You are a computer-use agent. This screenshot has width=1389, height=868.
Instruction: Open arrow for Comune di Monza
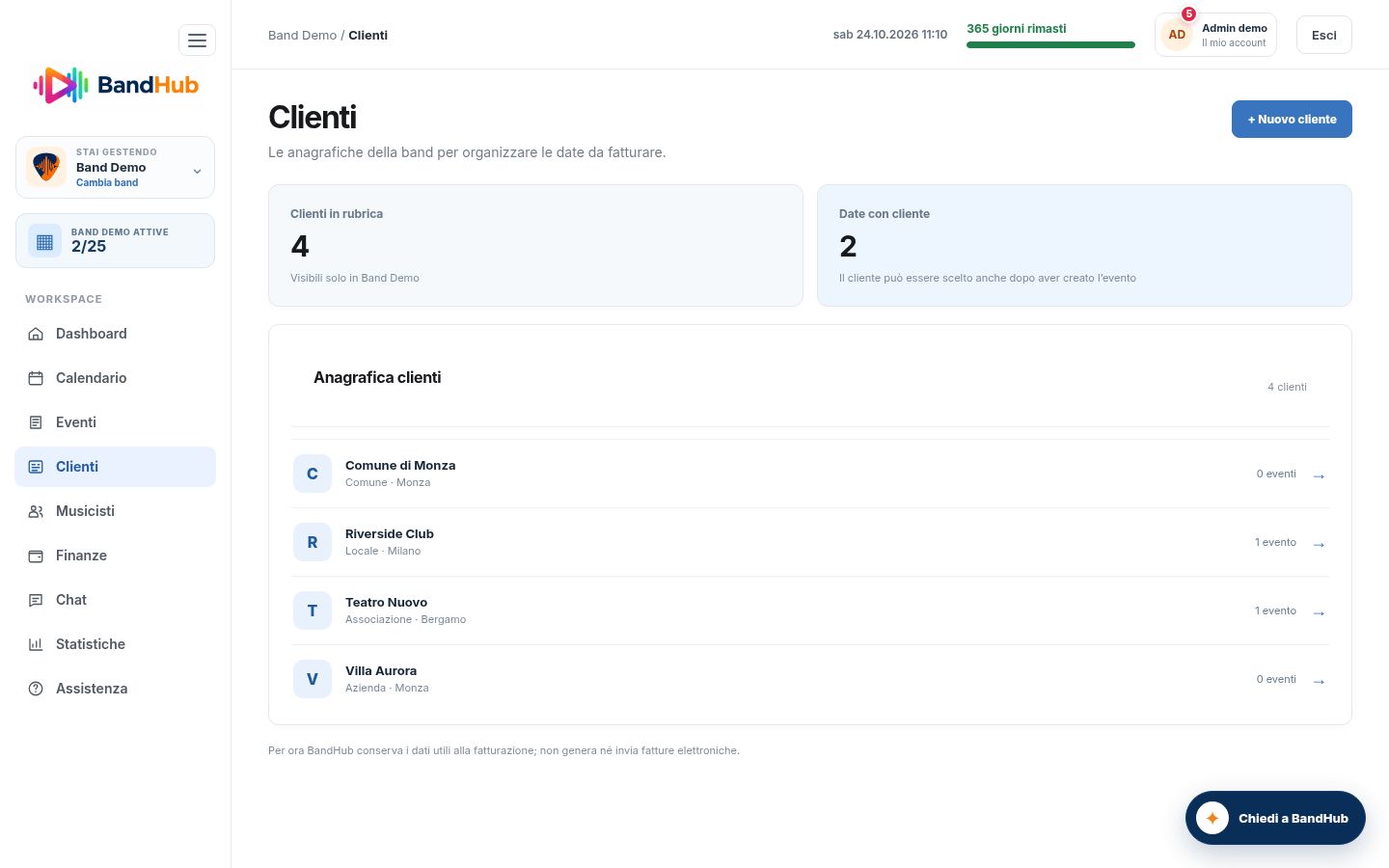tap(1319, 475)
